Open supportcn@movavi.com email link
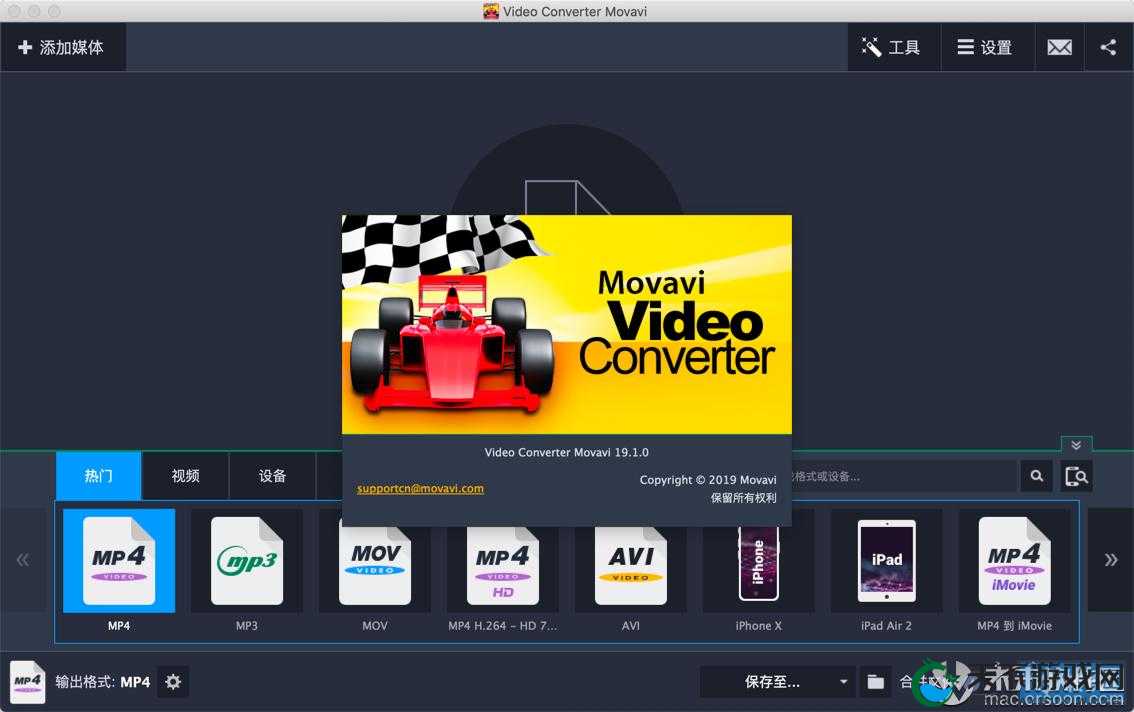This screenshot has width=1134, height=712. tap(420, 488)
